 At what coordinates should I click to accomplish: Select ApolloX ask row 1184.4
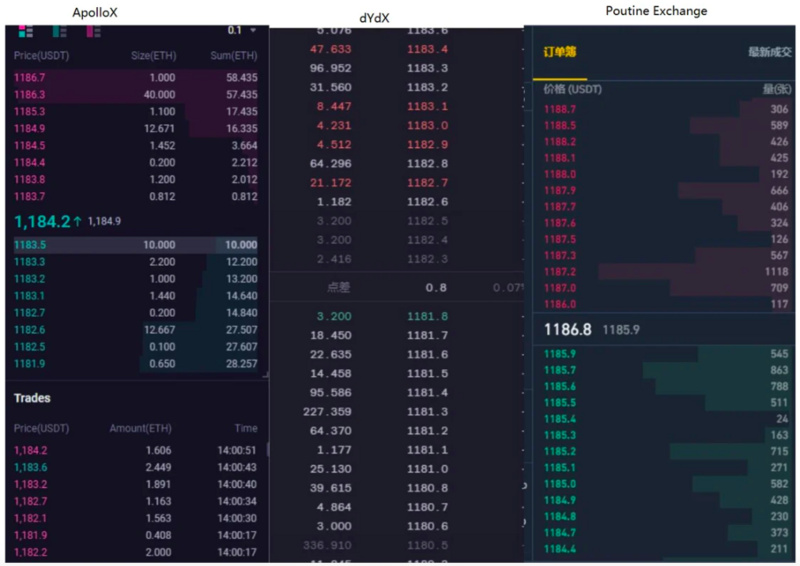pos(136,162)
